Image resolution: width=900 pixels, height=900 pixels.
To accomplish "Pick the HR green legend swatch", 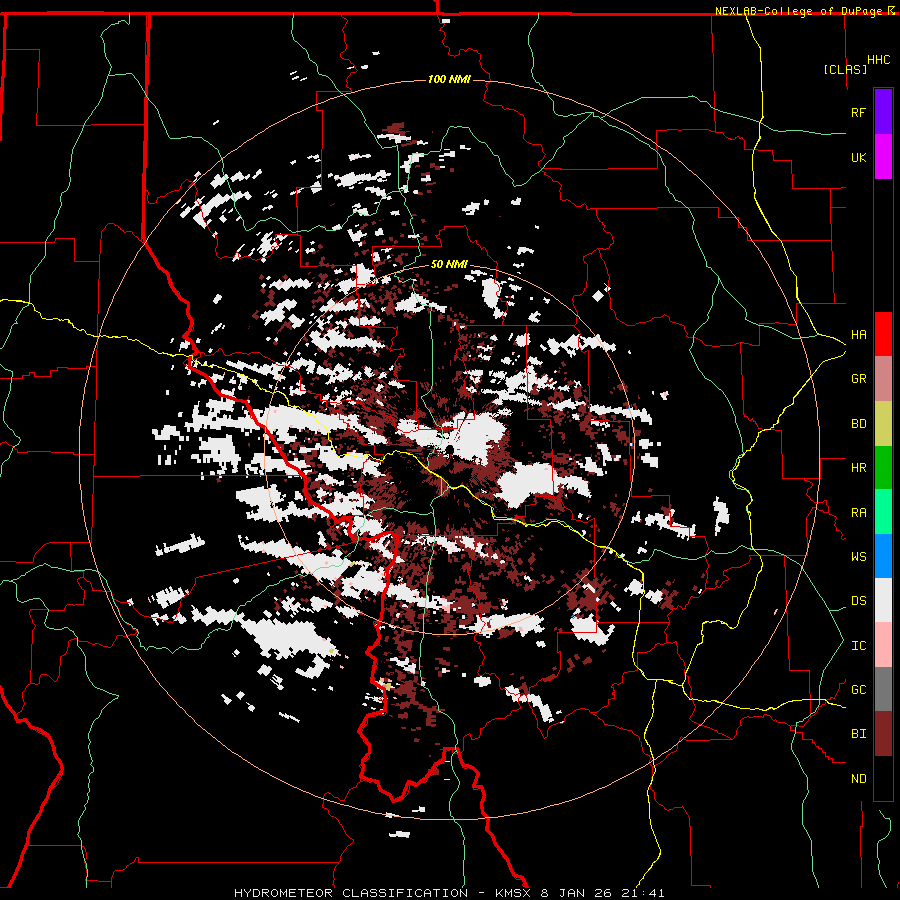I will tap(883, 468).
